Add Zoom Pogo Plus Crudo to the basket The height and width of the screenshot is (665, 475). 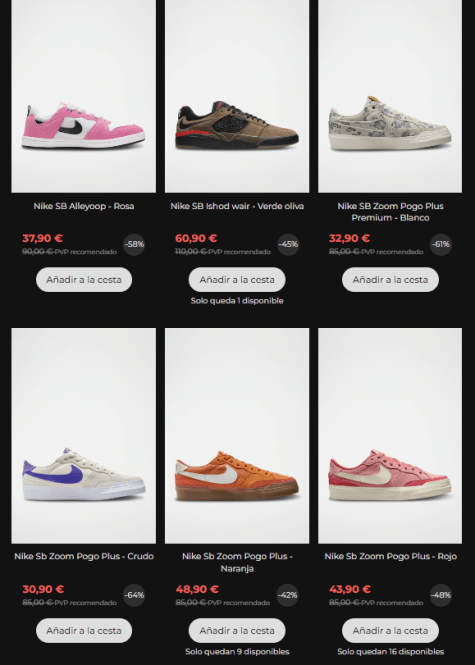coord(84,630)
